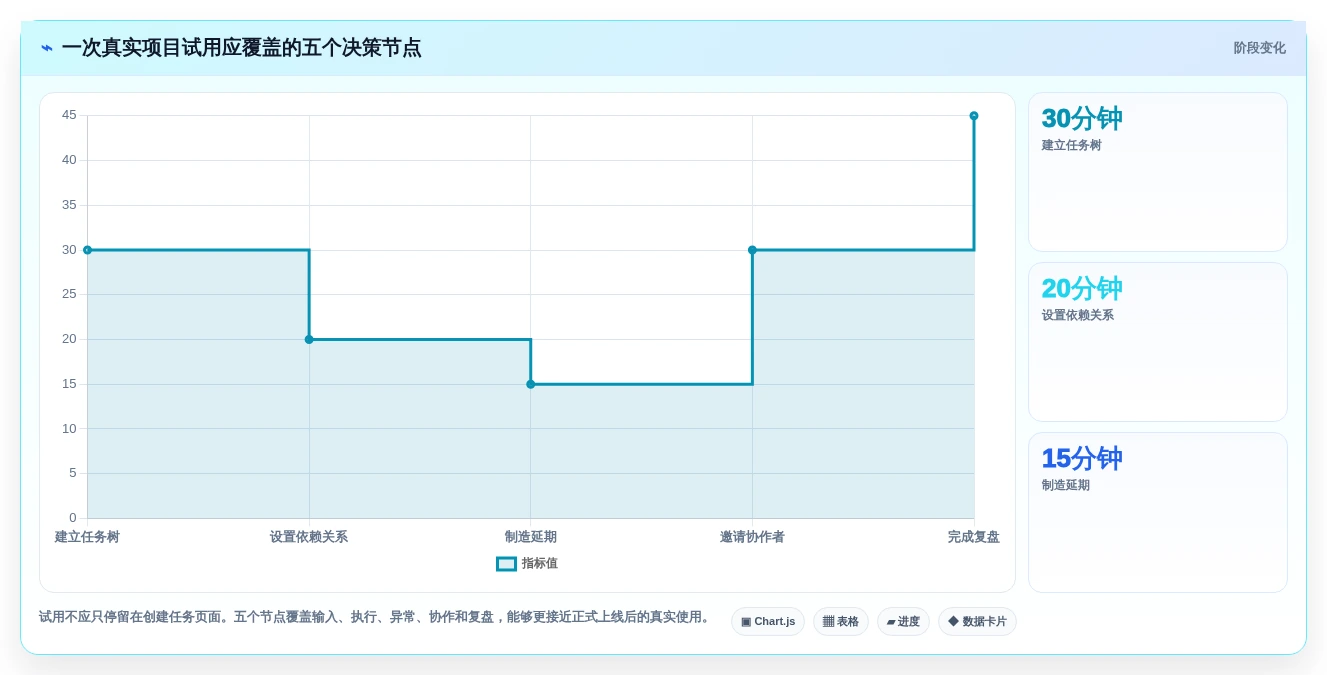Click the 阶段变化 label in header

1259,48
